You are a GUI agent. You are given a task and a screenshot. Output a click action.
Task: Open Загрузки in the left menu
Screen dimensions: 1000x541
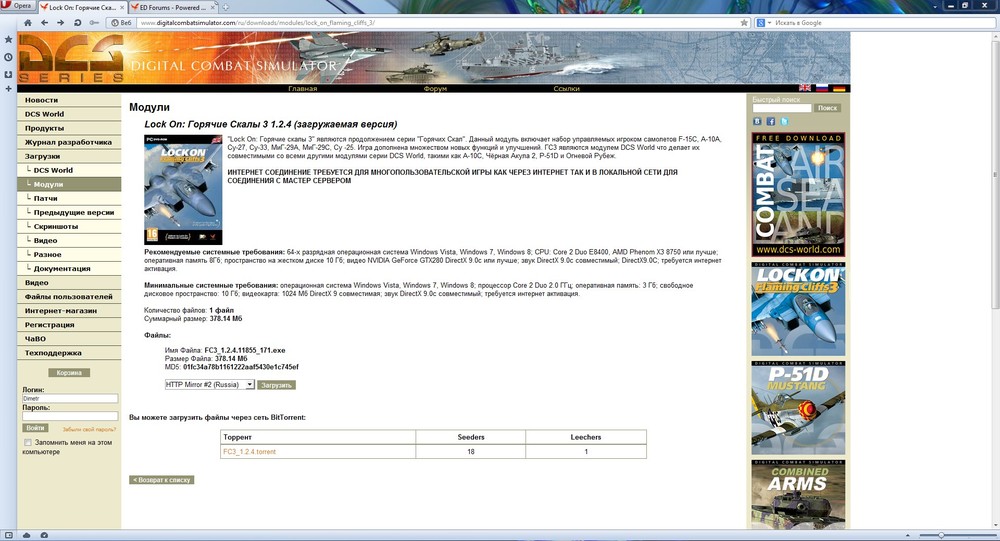[70, 156]
